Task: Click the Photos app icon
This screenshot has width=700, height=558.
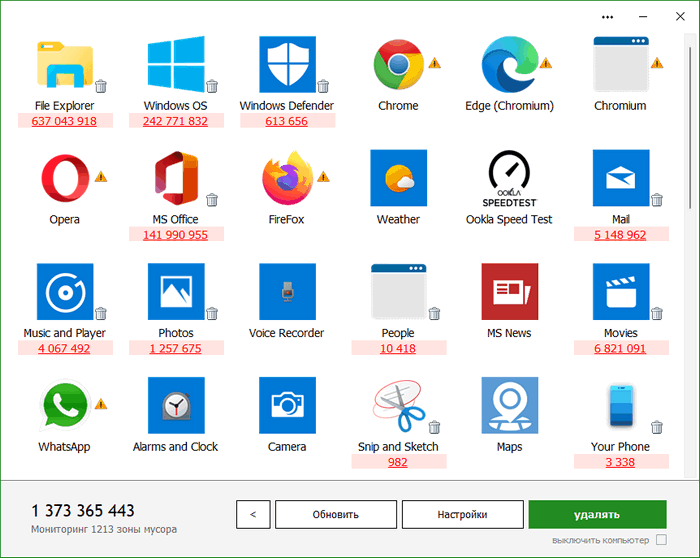Action: click(x=176, y=291)
